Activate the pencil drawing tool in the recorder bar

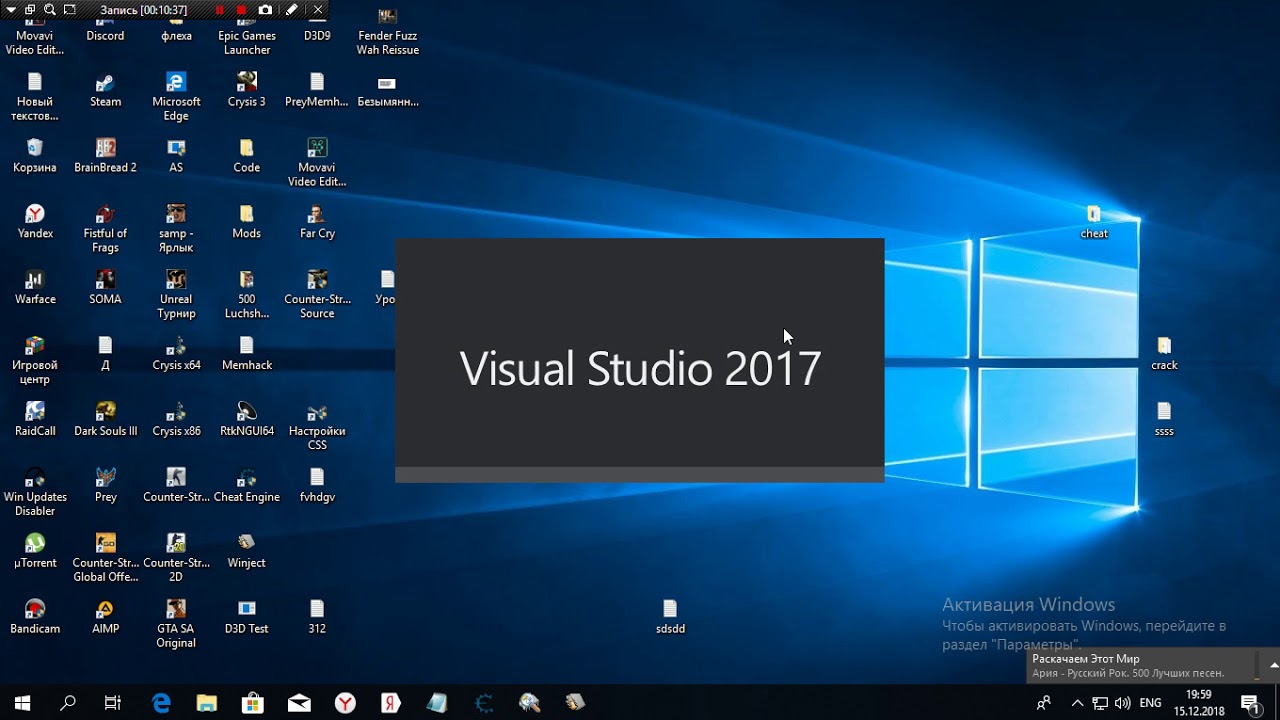[292, 10]
